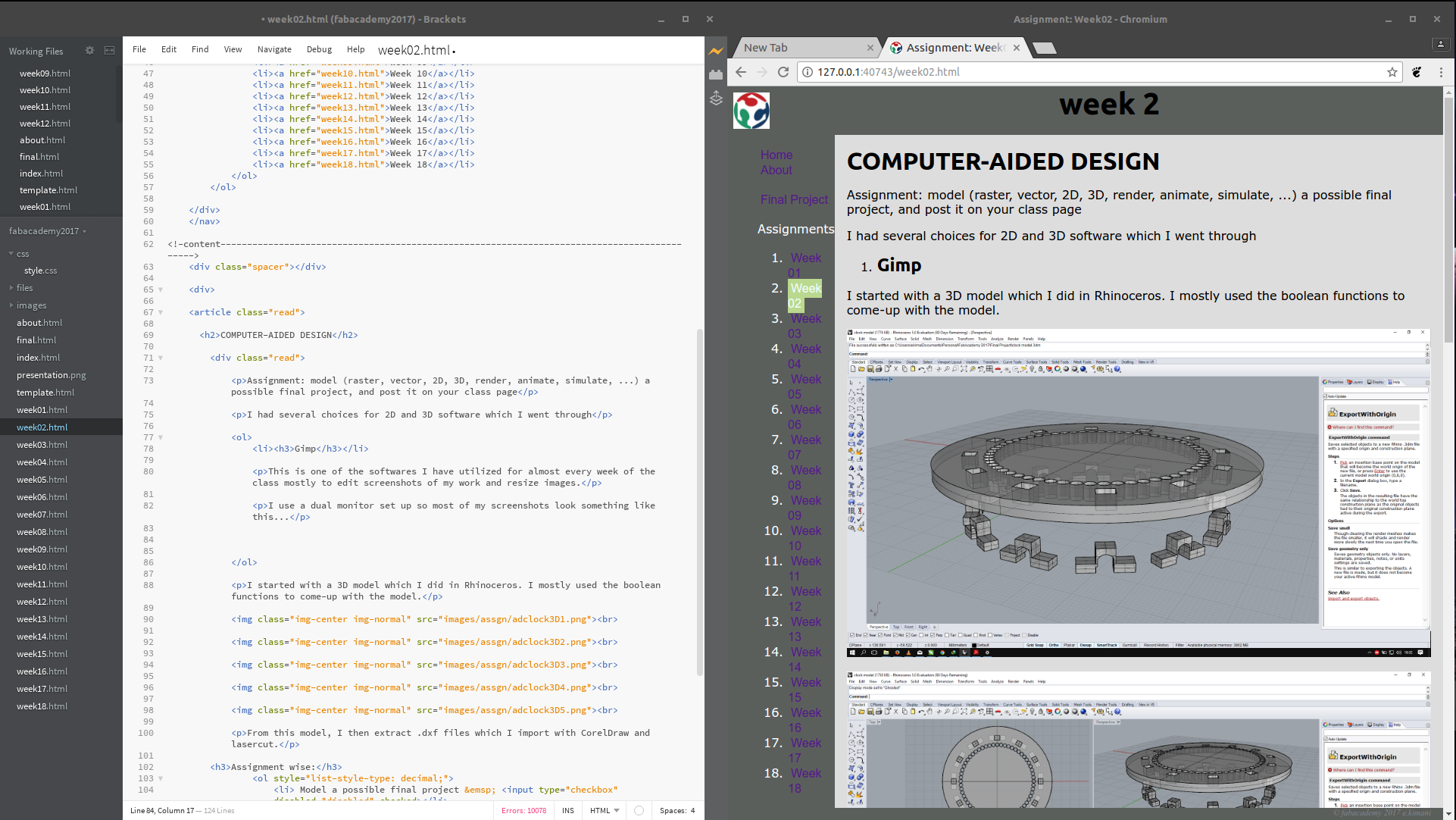Click the split view icon in Working Files
Viewport: 1456px width, 820px height.
109,51
